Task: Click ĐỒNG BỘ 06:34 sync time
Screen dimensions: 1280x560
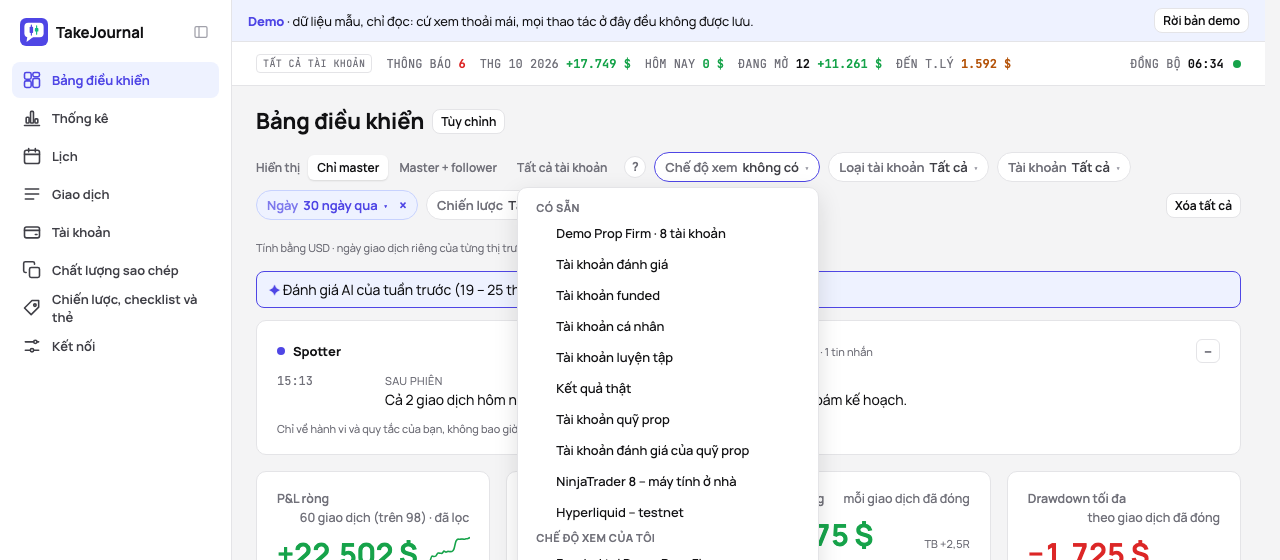Action: coord(1177,64)
